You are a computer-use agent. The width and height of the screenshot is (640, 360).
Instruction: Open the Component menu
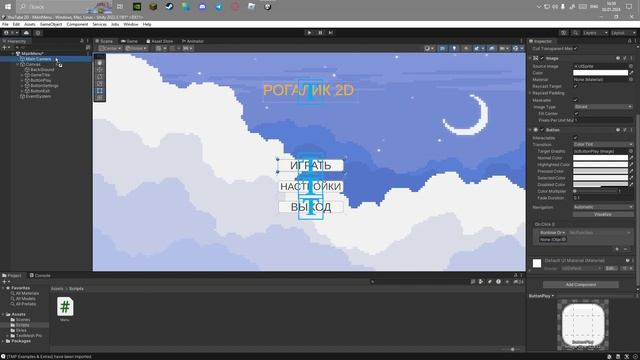point(77,24)
